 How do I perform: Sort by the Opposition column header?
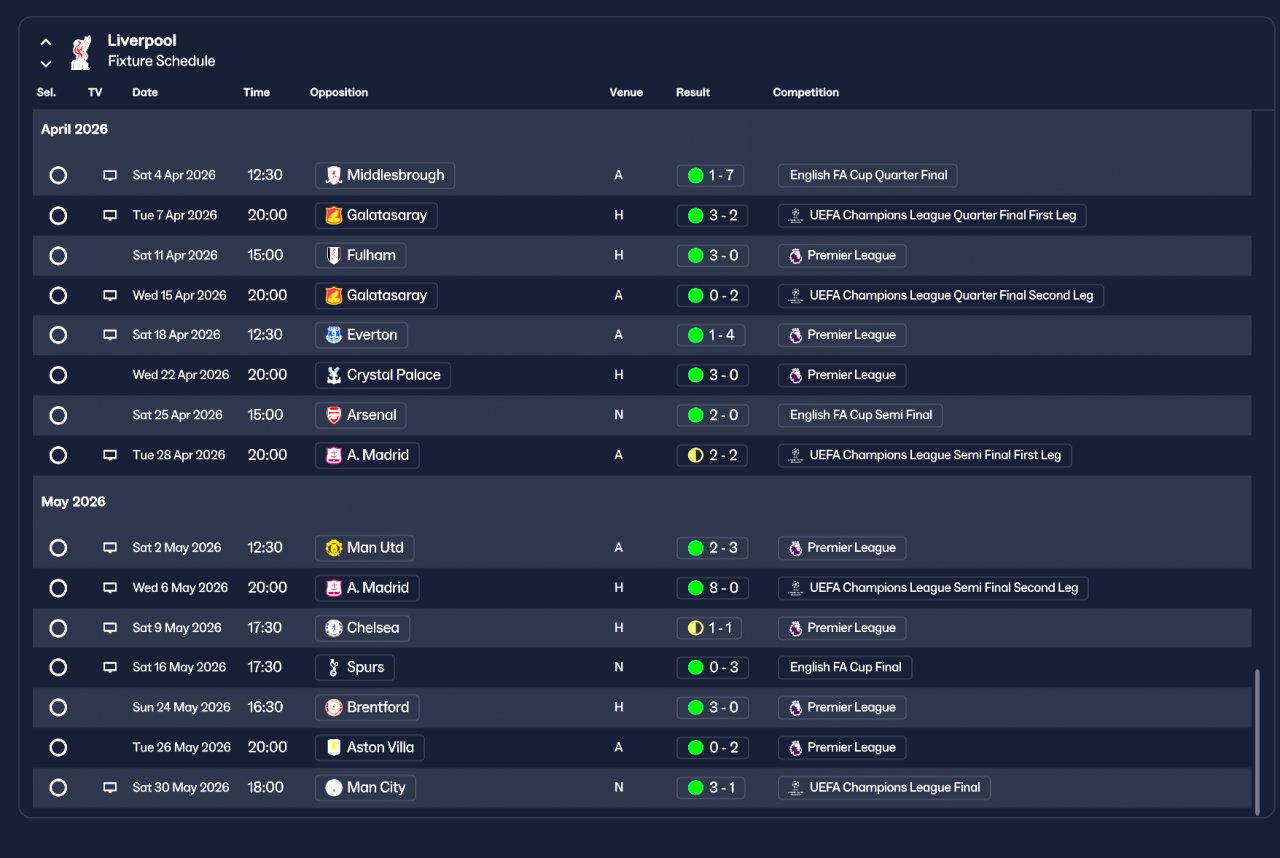tap(339, 92)
